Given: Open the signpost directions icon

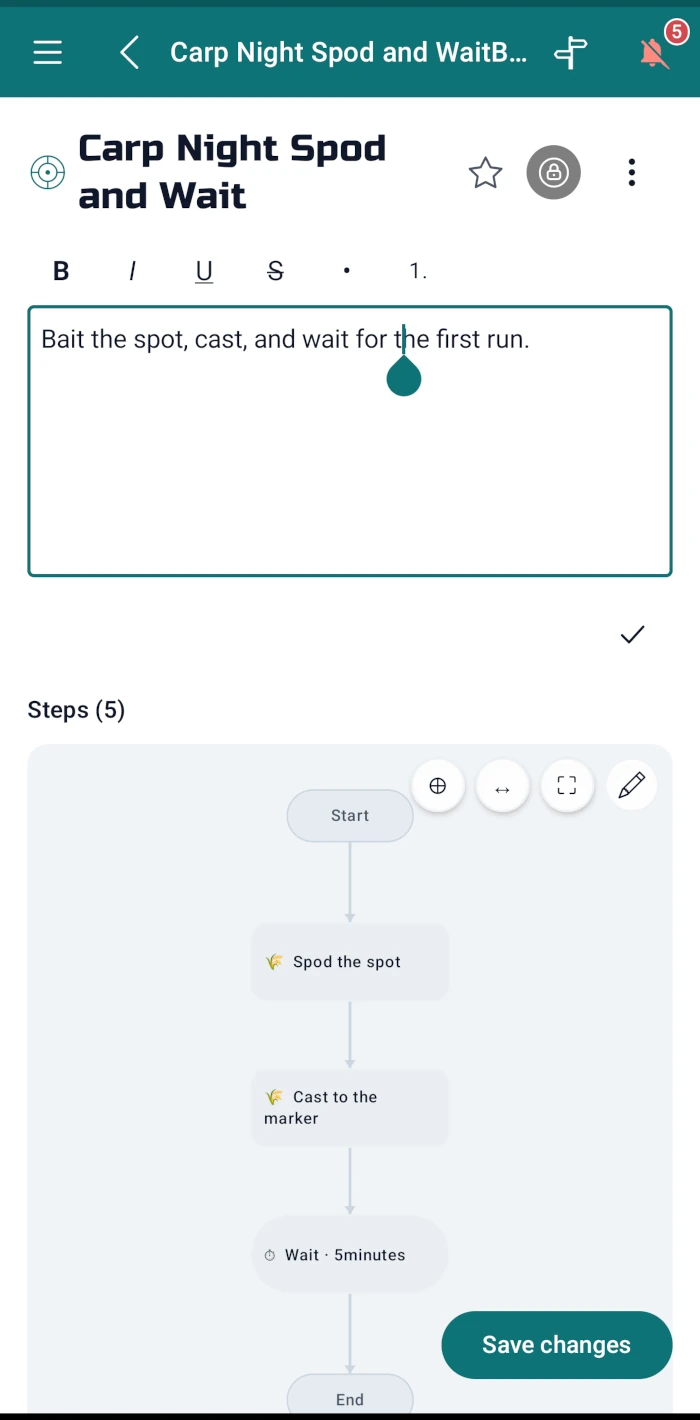Looking at the screenshot, I should point(571,52).
